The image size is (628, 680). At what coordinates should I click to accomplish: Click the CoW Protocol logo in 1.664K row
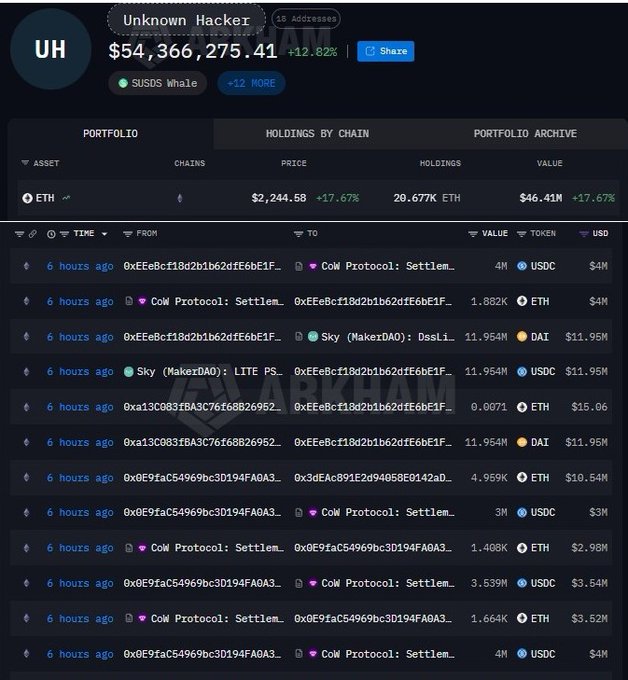[x=142, y=618]
